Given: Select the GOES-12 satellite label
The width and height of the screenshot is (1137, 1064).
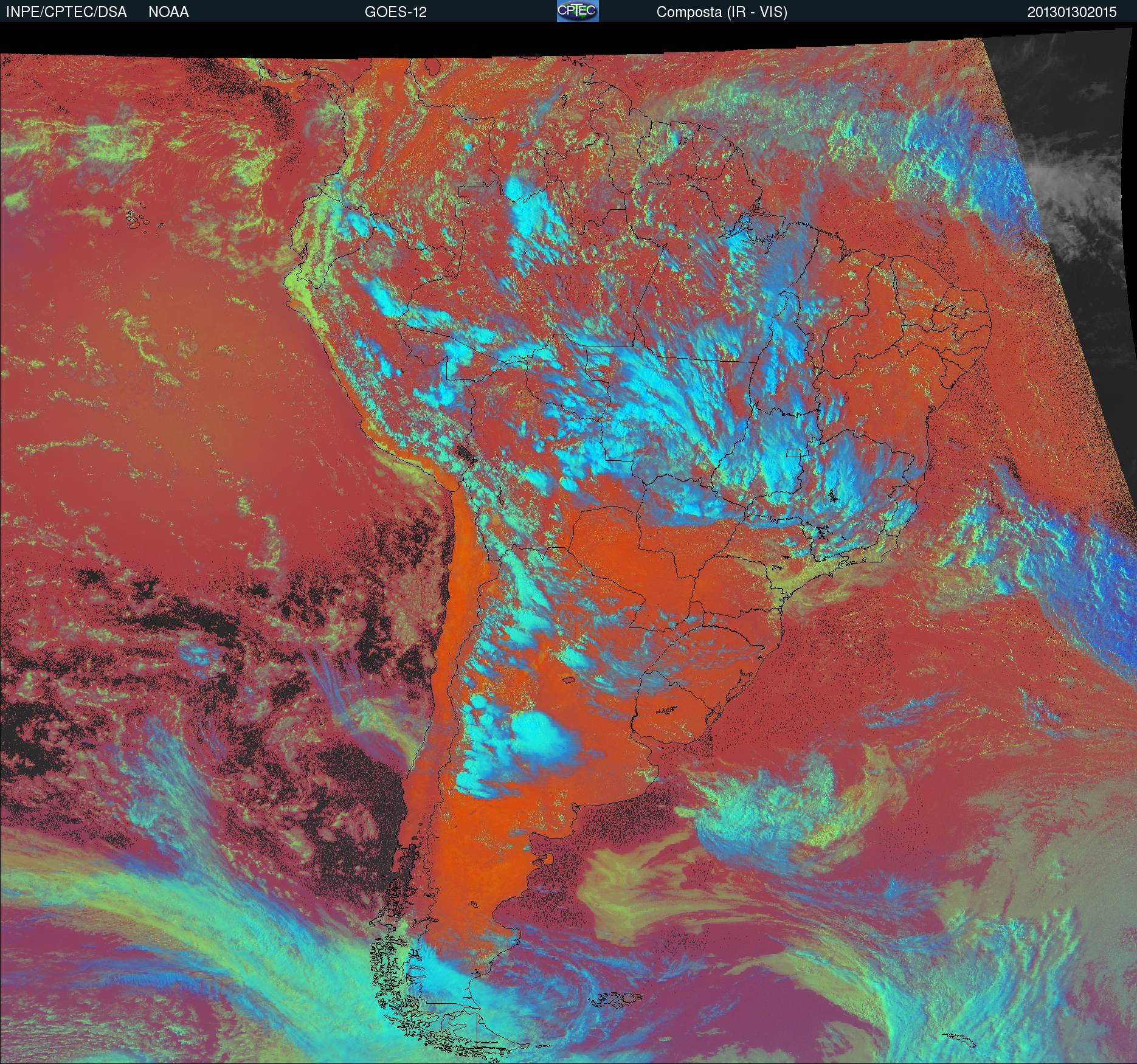Looking at the screenshot, I should (x=395, y=12).
